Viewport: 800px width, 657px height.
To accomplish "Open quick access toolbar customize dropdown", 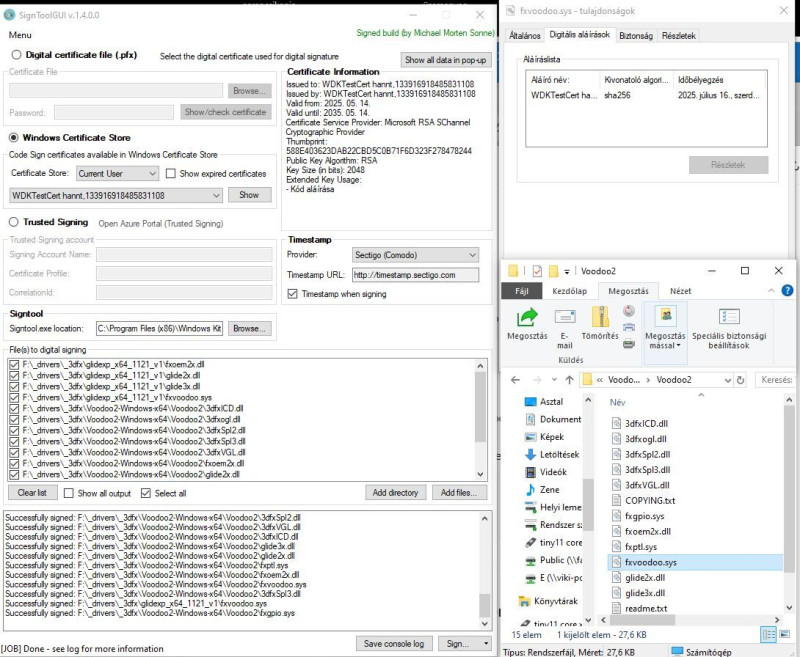I will pos(566,271).
